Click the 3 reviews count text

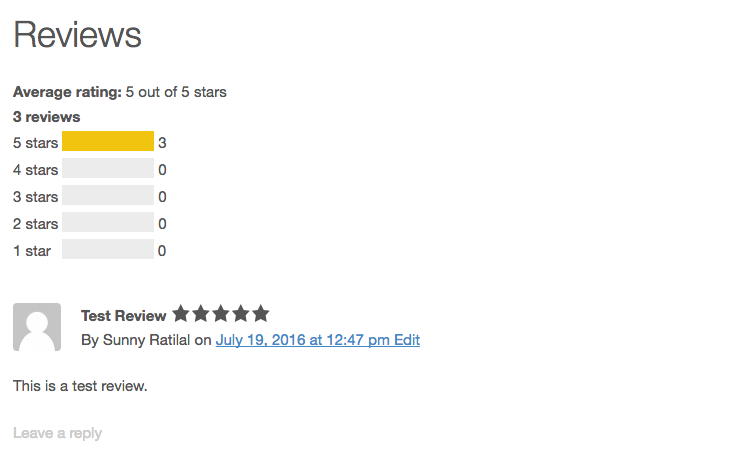tap(46, 117)
